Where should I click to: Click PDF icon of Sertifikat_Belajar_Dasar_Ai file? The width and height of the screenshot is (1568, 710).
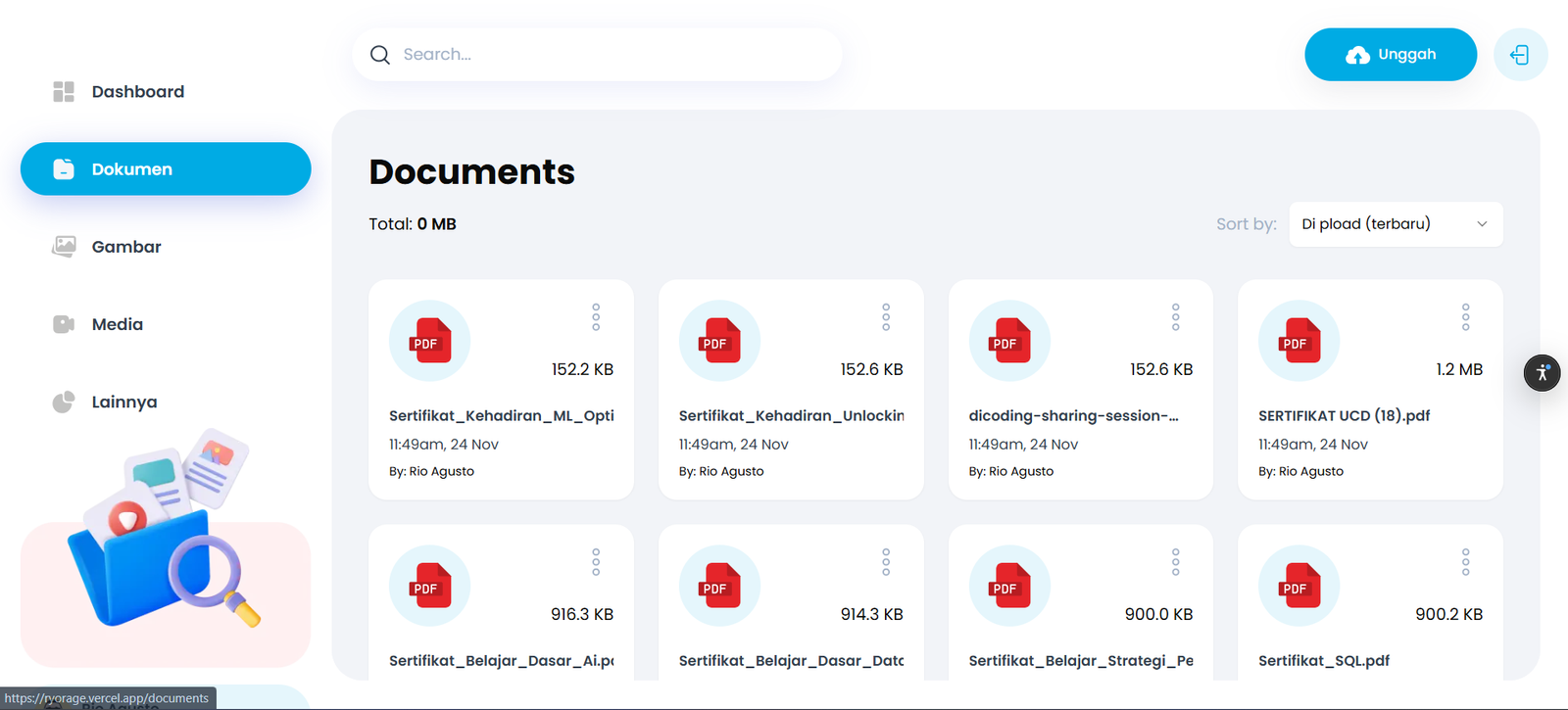[x=429, y=586]
